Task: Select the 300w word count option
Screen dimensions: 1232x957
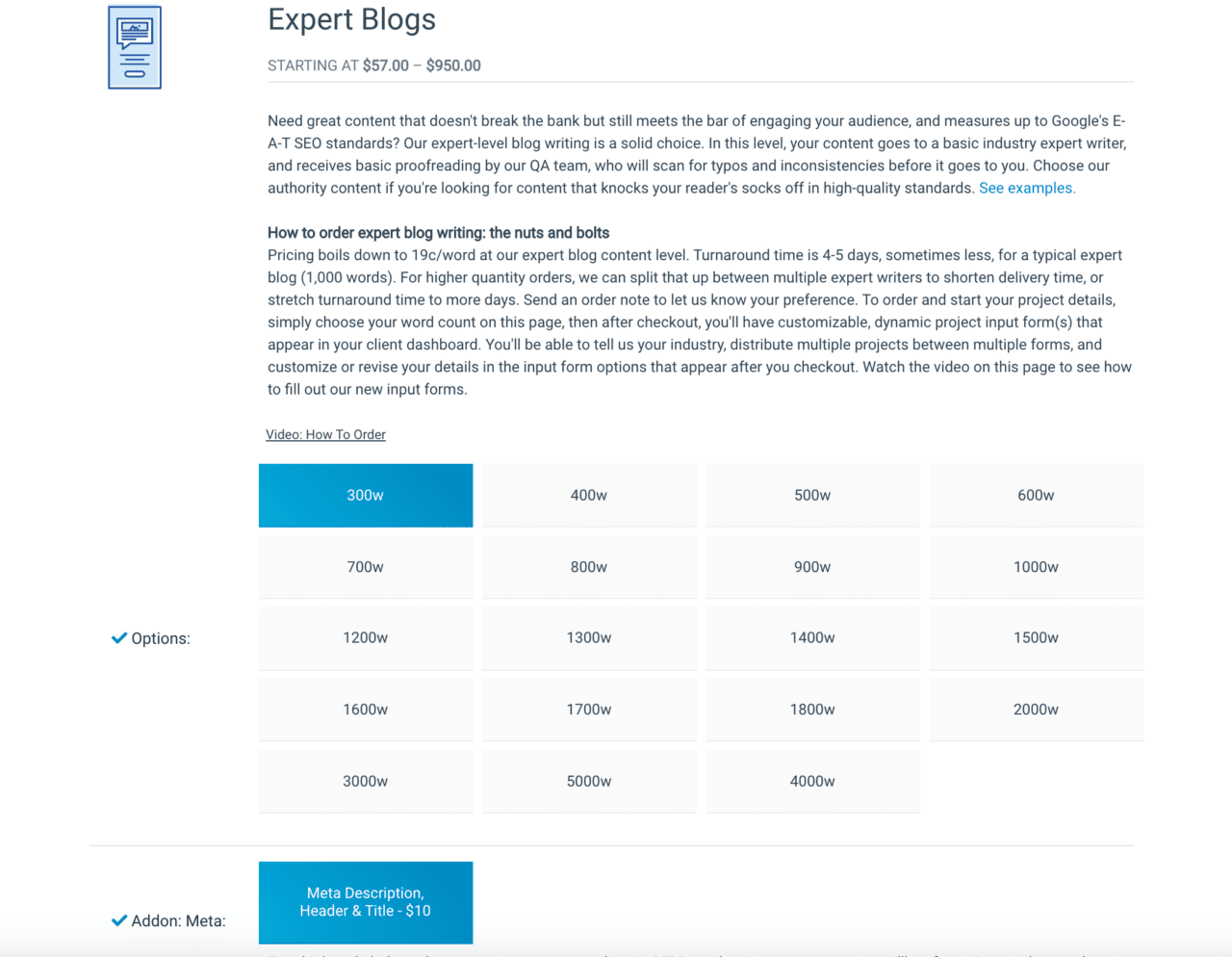Action: pos(365,495)
